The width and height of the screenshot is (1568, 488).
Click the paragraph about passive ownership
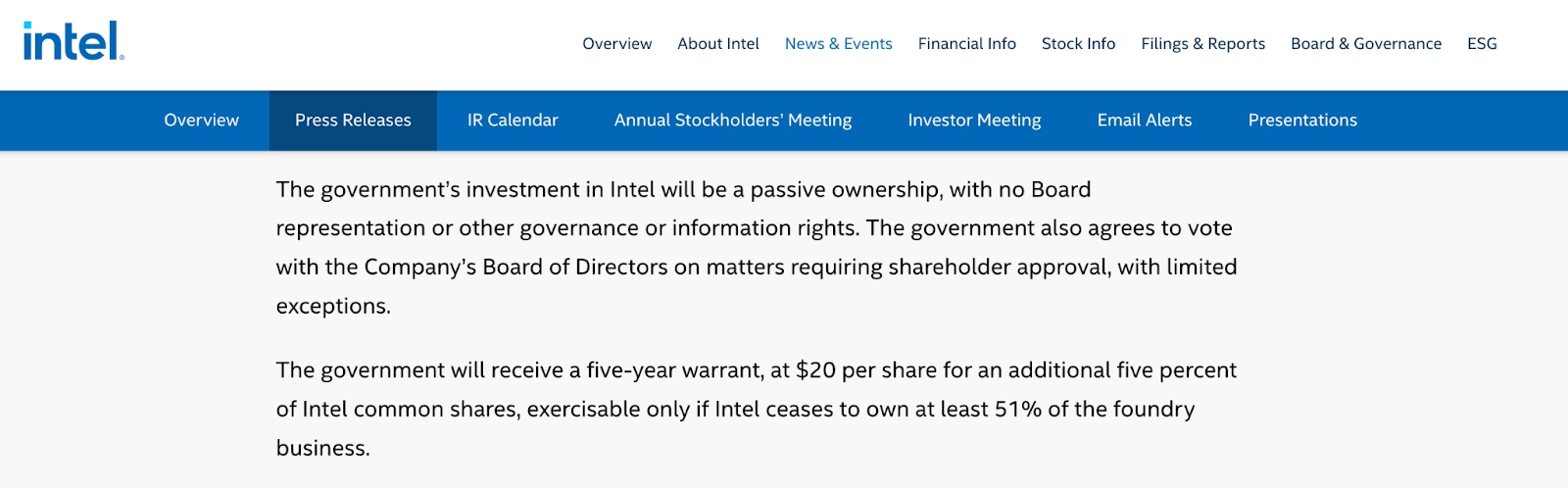pos(755,228)
